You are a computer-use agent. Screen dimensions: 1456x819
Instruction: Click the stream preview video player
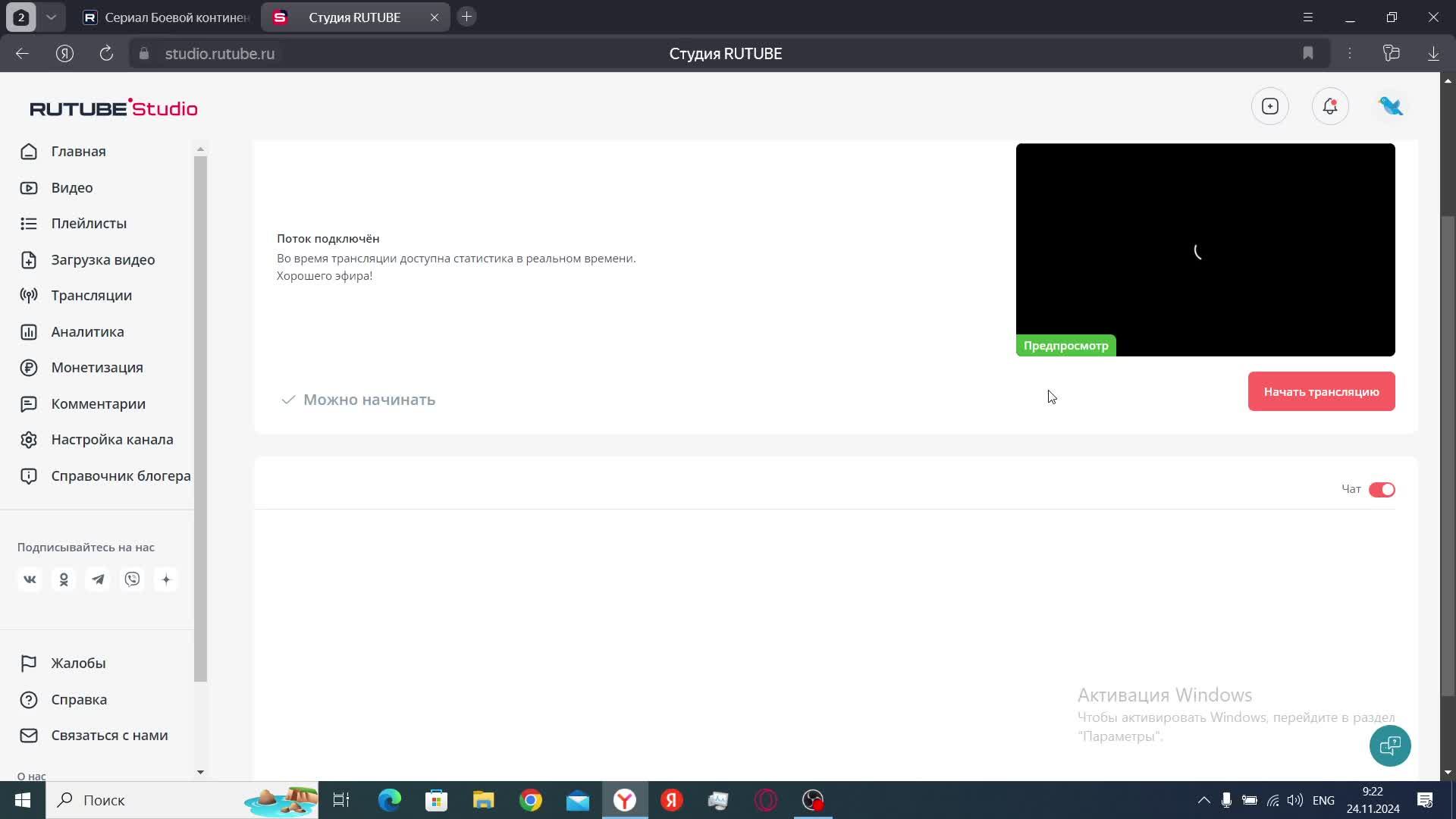[1205, 249]
